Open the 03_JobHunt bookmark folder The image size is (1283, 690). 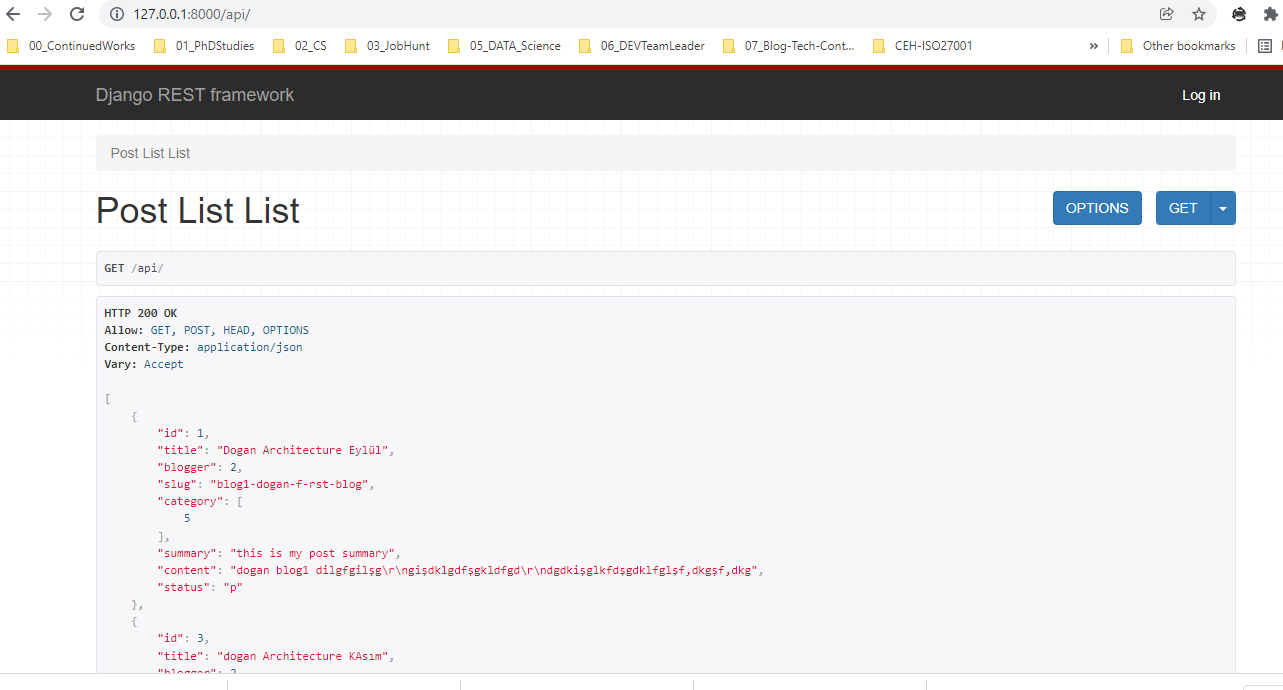[x=387, y=46]
